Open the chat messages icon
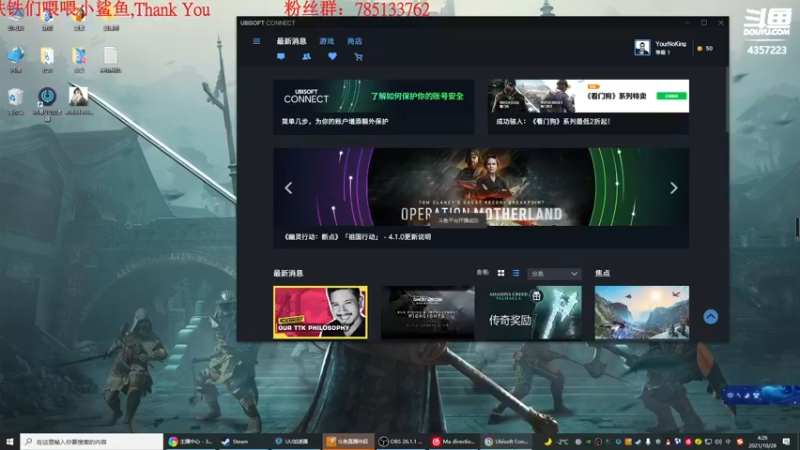 coord(281,57)
